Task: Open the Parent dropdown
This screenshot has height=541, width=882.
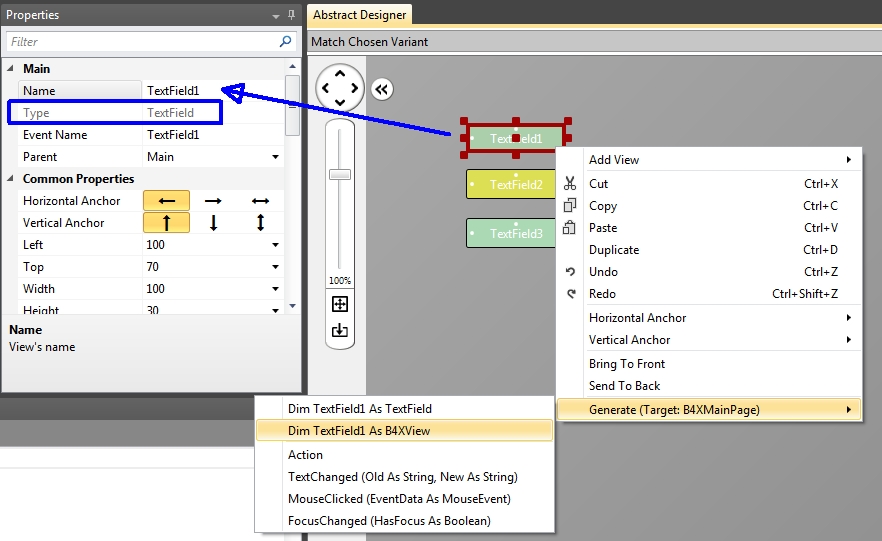Action: [x=276, y=157]
